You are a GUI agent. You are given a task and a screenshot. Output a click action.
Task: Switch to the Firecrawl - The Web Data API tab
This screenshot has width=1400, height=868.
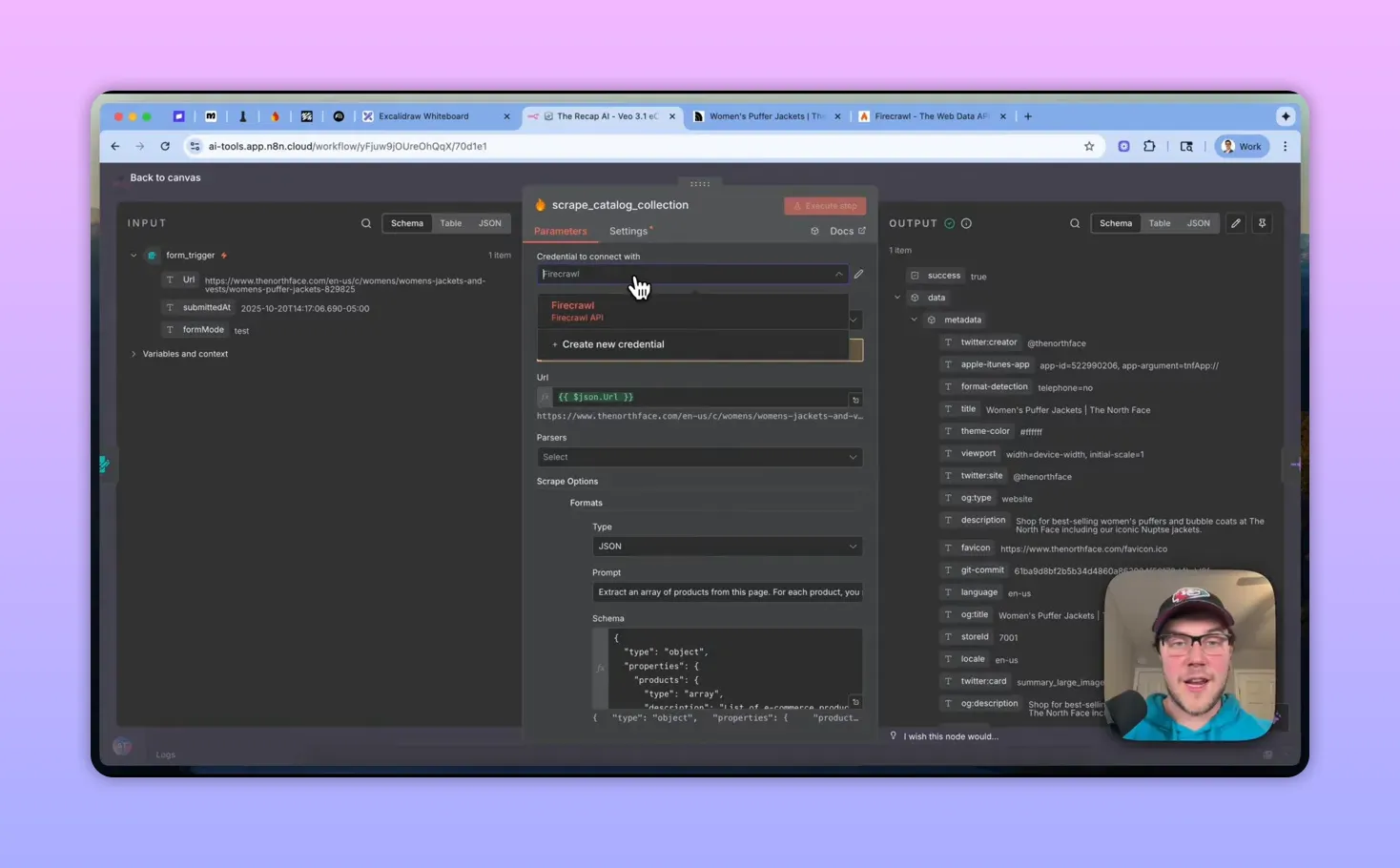931,116
